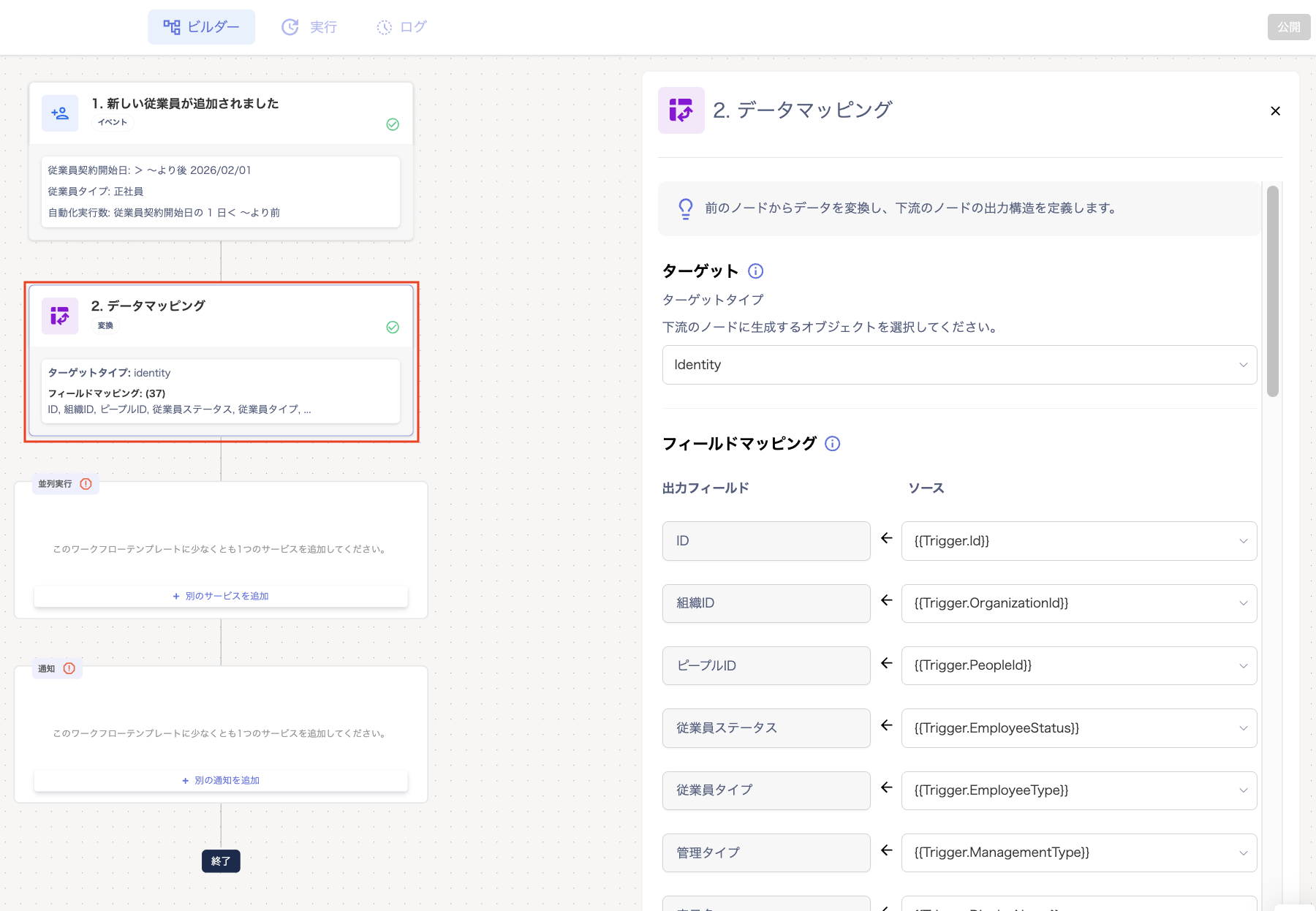Show info for ターゲット section
Screen dimensions: 1316x911
point(756,271)
